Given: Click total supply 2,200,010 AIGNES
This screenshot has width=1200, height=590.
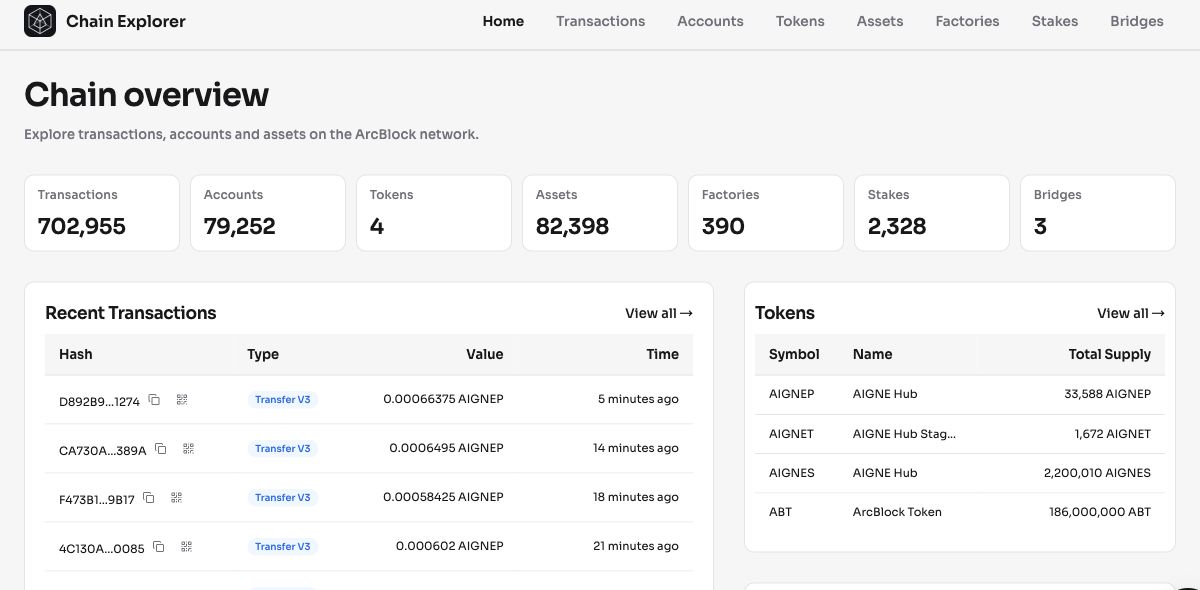Looking at the screenshot, I should coord(1097,473).
